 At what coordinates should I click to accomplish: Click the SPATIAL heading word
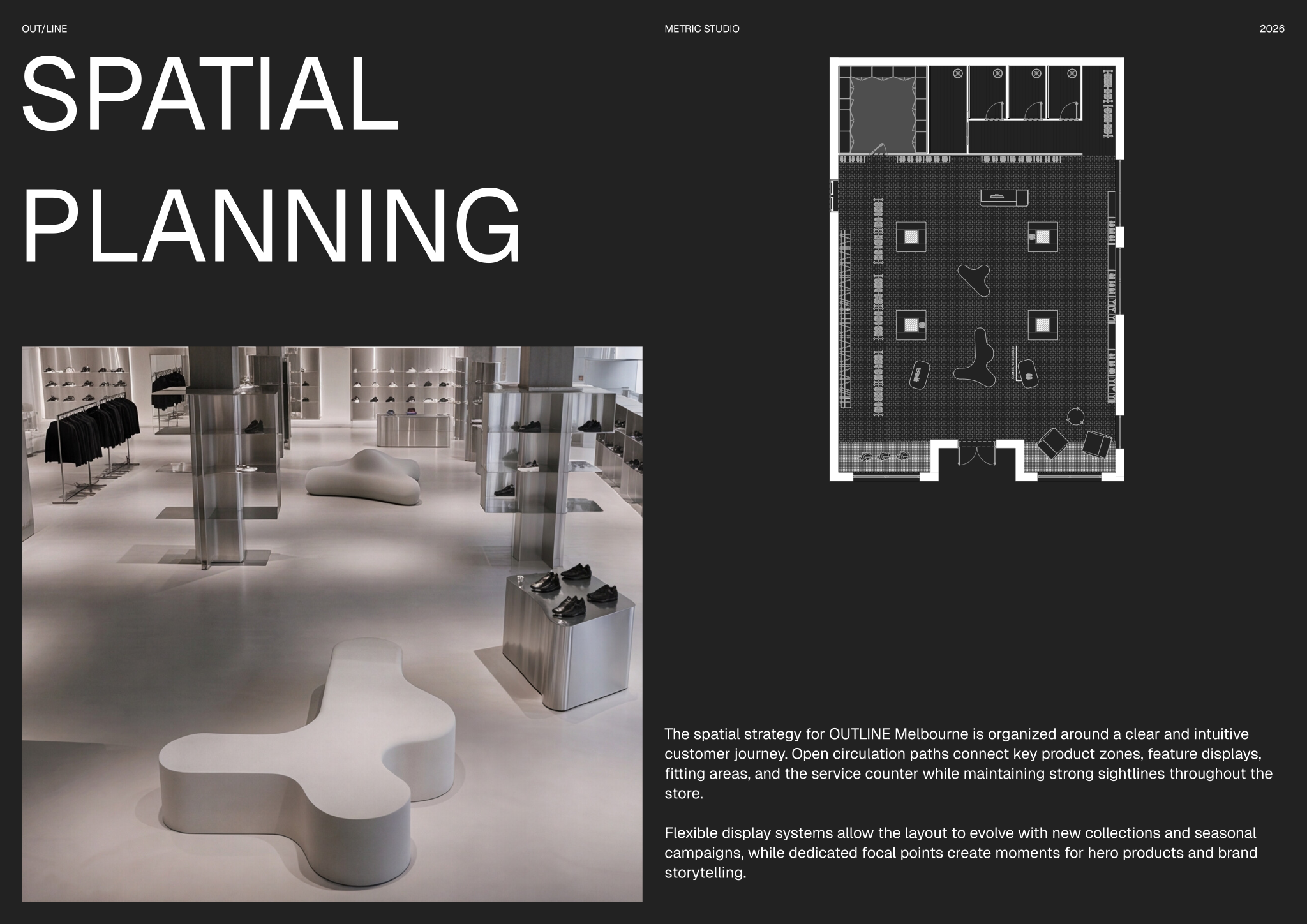point(211,94)
